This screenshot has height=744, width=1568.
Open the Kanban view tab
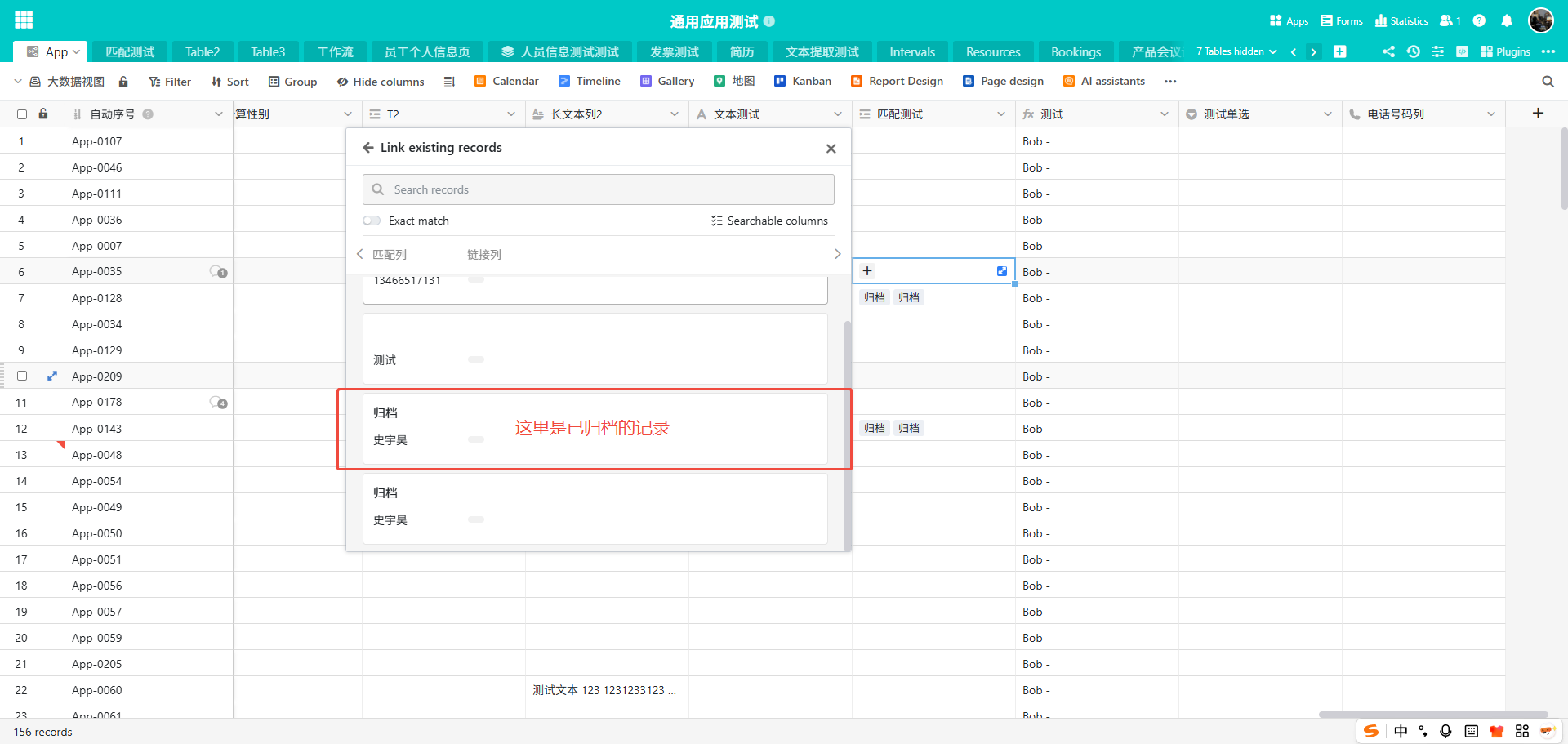point(803,82)
